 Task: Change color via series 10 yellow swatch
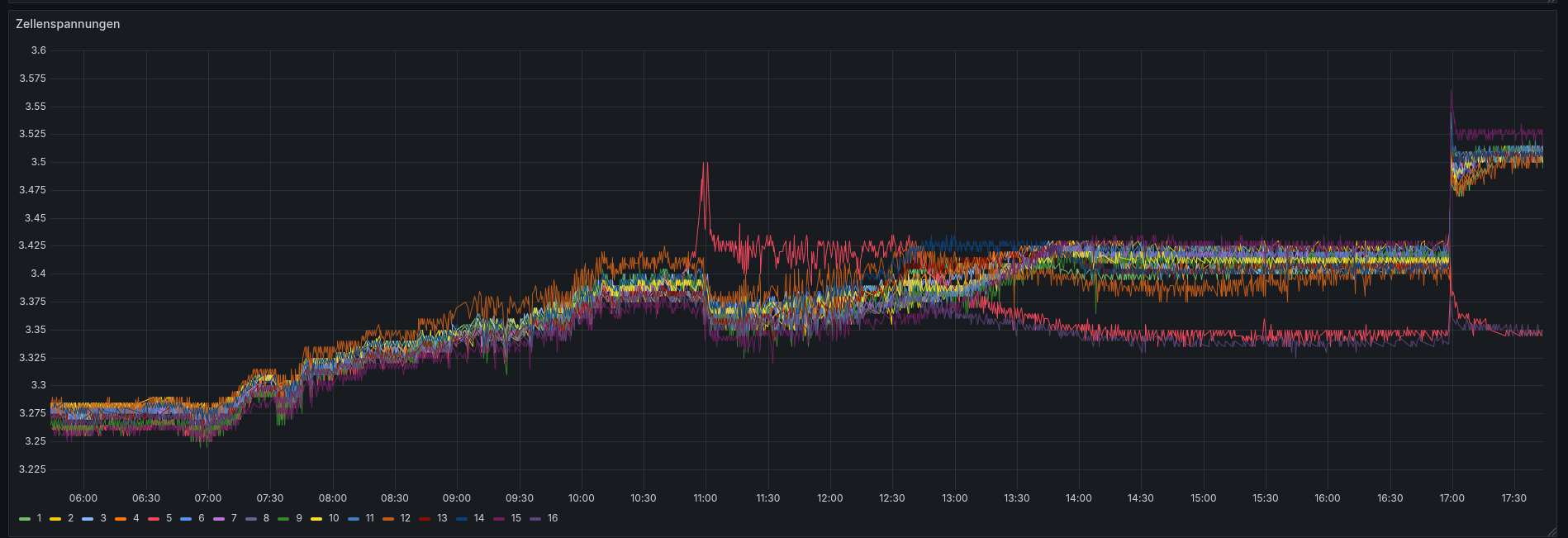(316, 519)
